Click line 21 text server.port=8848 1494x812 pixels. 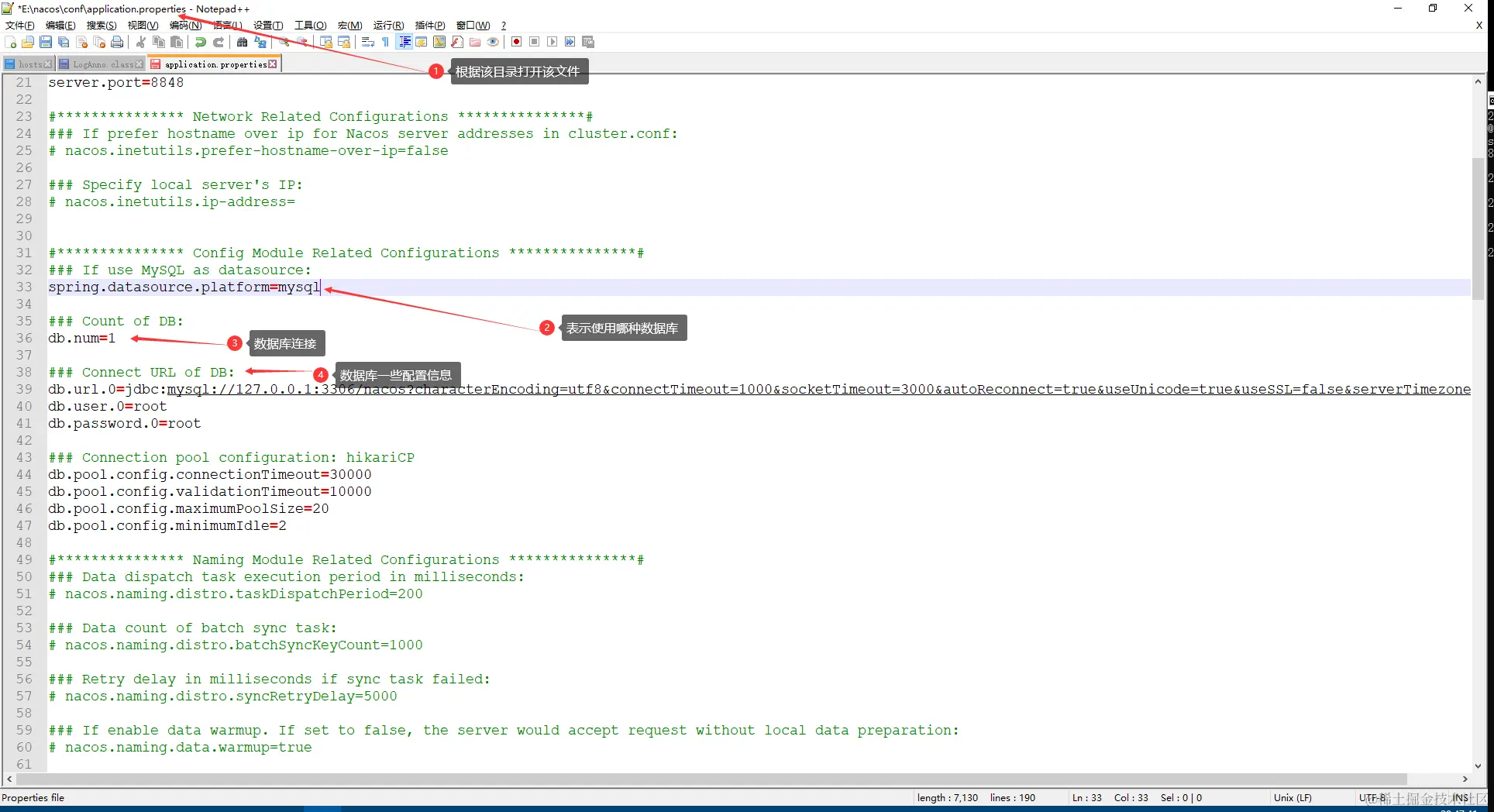[116, 82]
